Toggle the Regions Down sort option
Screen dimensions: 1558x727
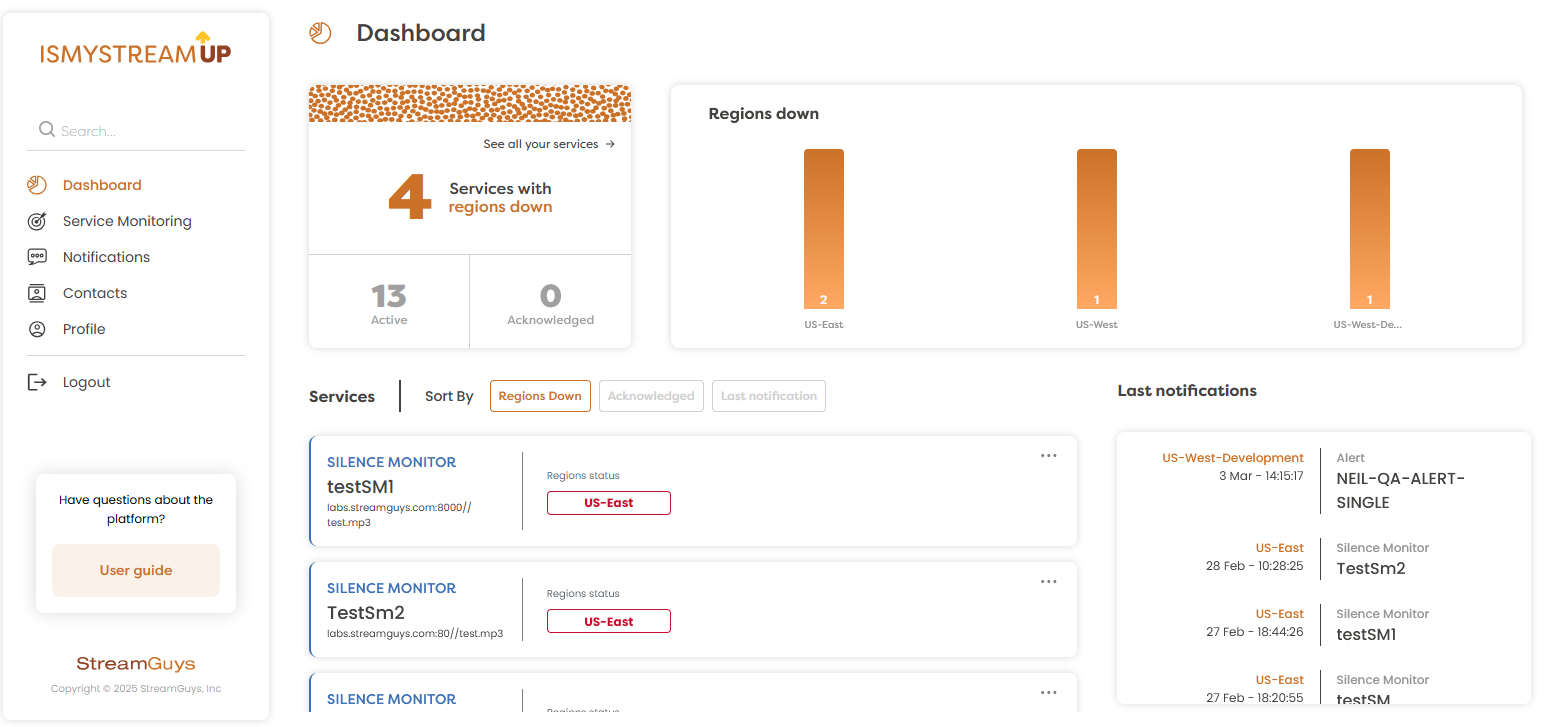(540, 396)
